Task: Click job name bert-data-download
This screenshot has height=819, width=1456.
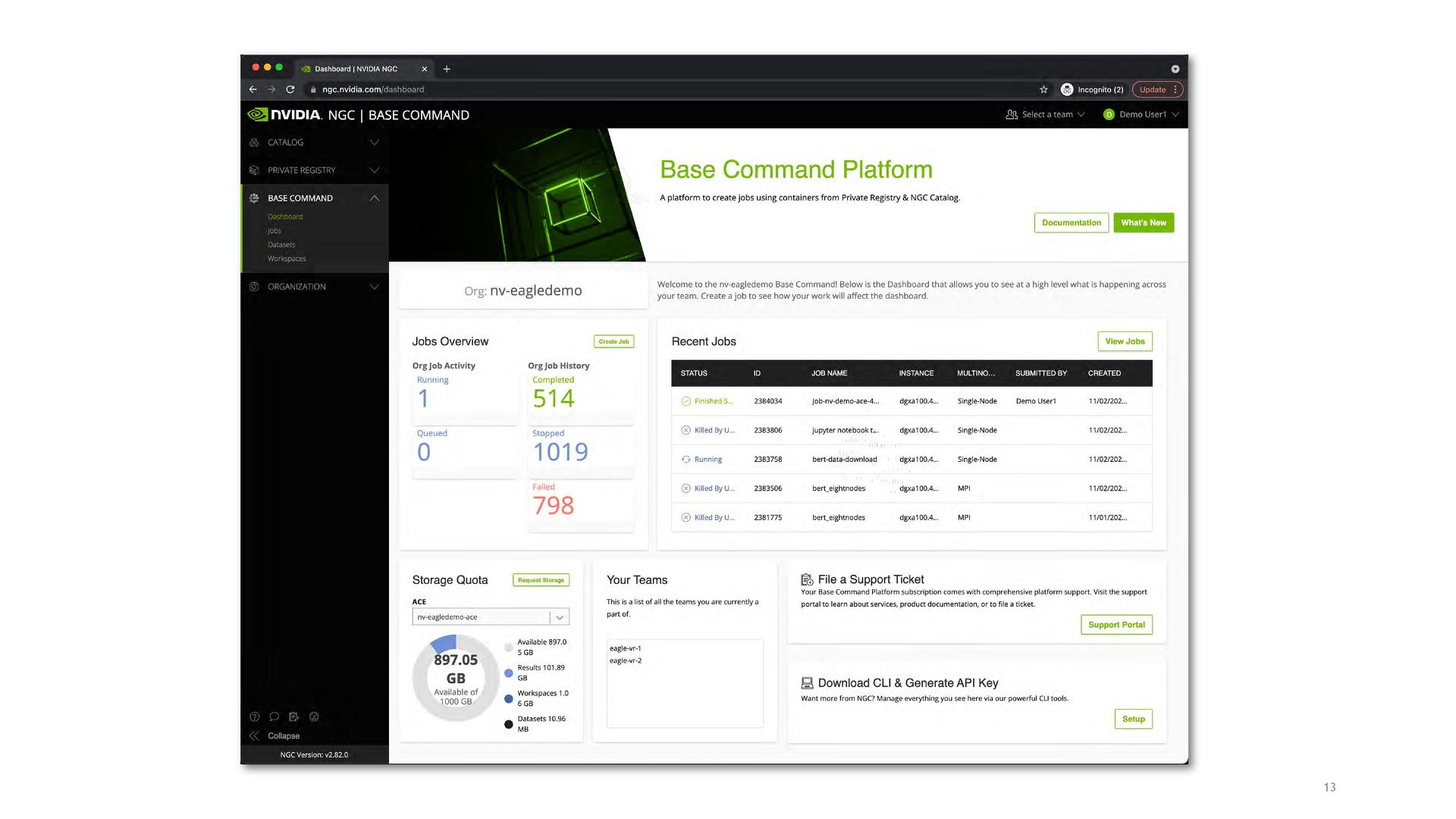Action: click(844, 460)
